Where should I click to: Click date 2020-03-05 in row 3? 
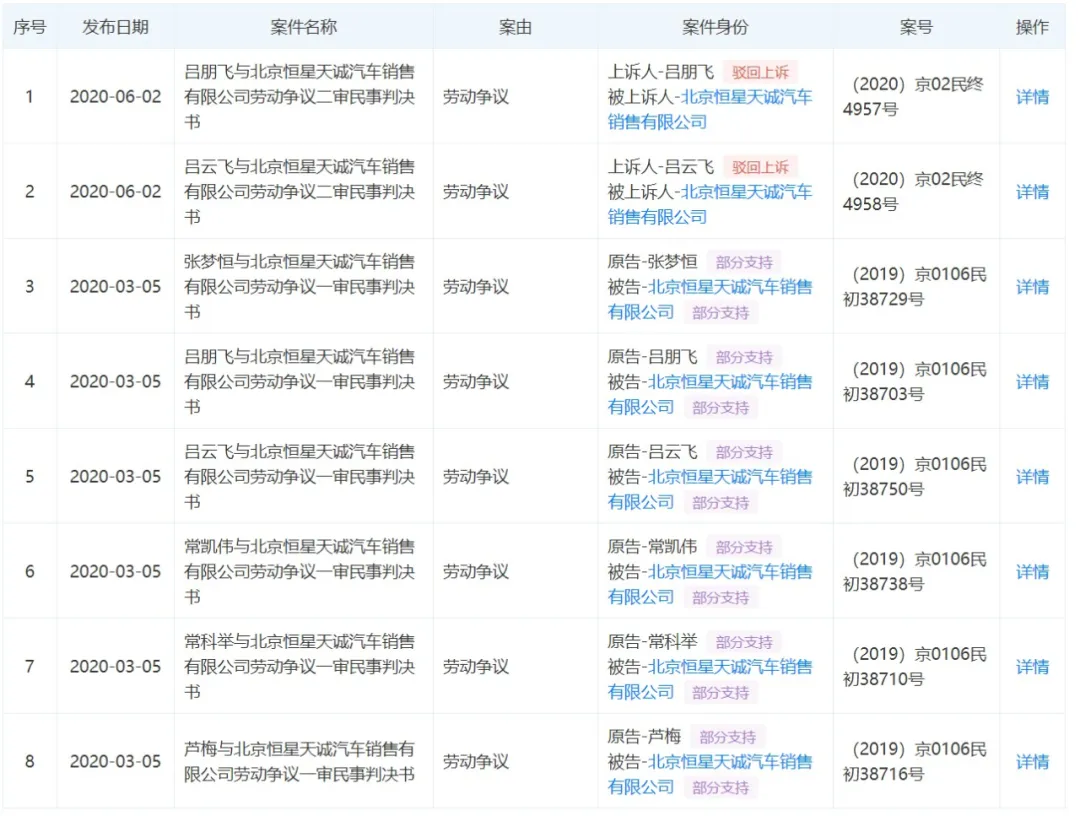click(x=116, y=287)
